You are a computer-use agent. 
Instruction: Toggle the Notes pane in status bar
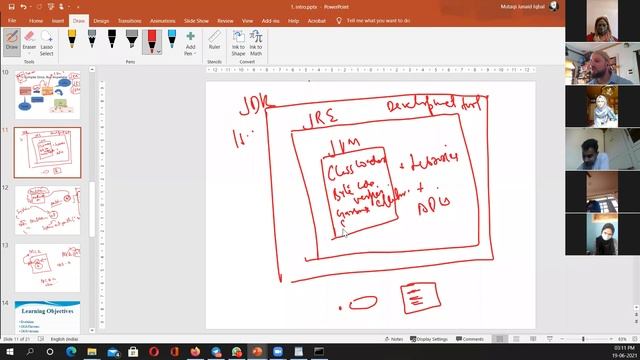pos(394,339)
